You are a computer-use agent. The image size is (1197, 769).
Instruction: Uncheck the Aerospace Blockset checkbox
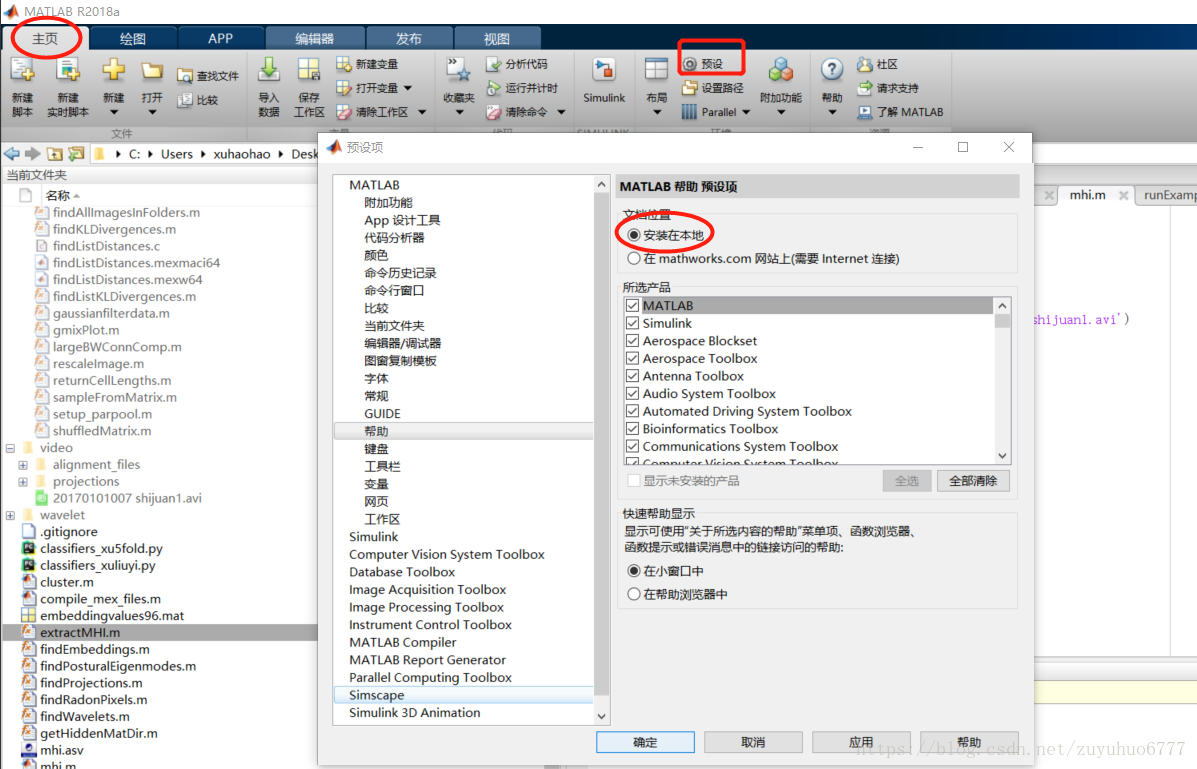point(632,341)
